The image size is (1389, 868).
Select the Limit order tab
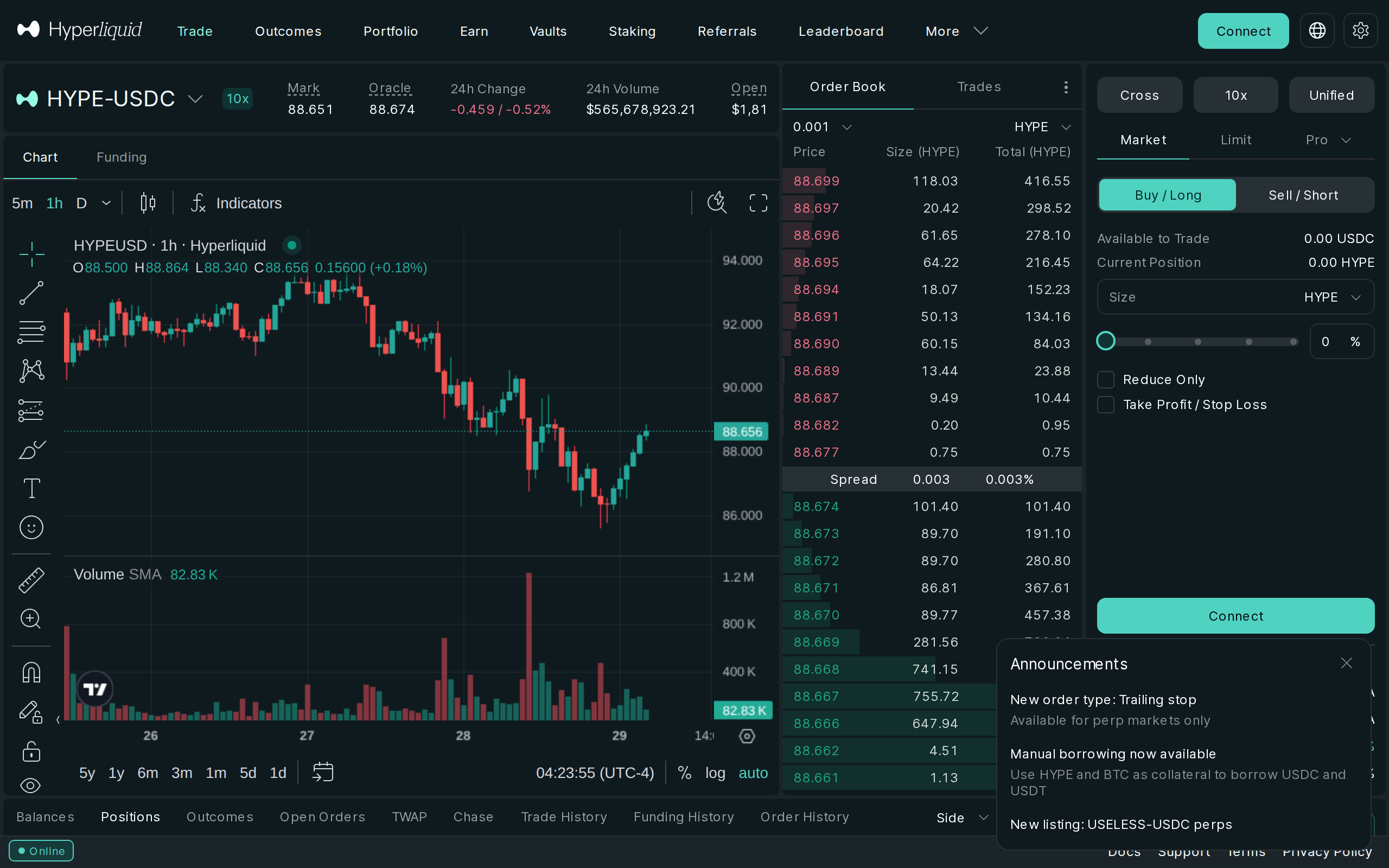(x=1236, y=140)
